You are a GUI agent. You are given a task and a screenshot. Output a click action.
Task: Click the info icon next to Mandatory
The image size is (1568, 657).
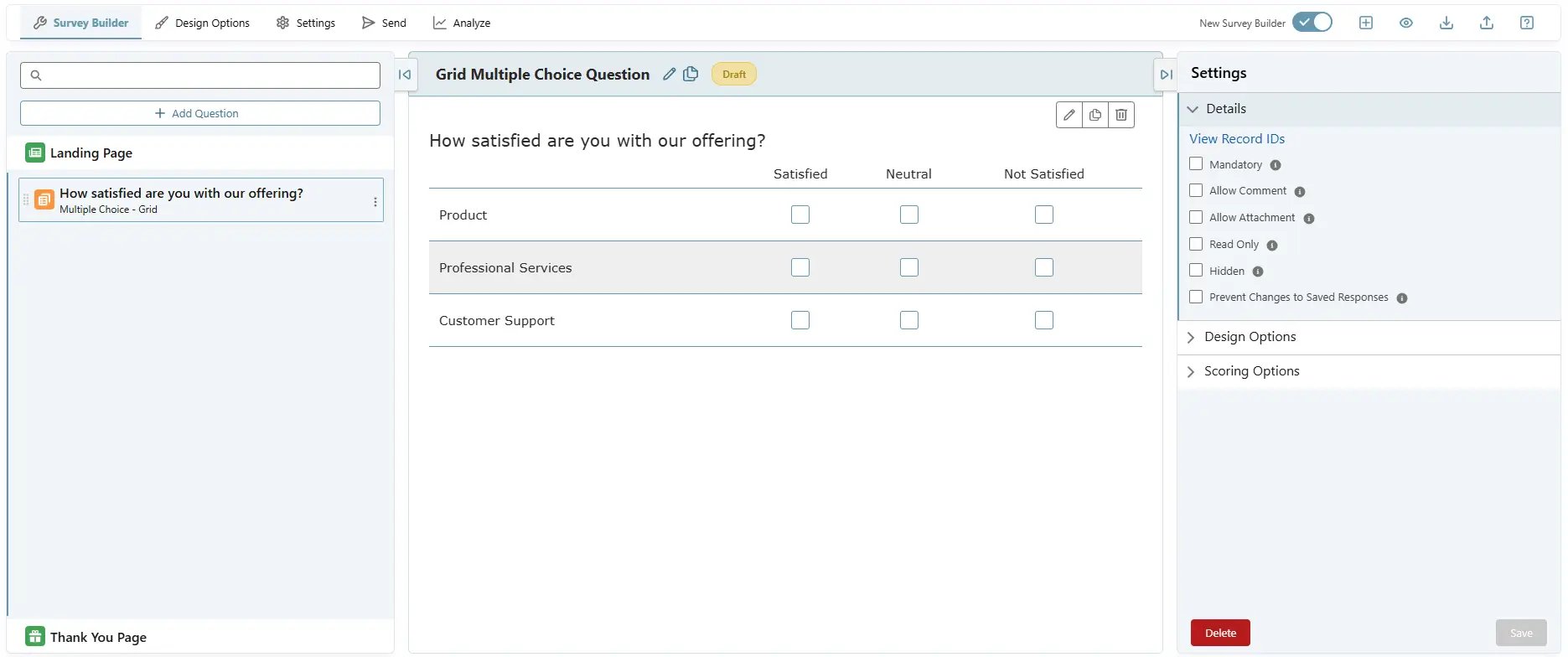(x=1276, y=165)
